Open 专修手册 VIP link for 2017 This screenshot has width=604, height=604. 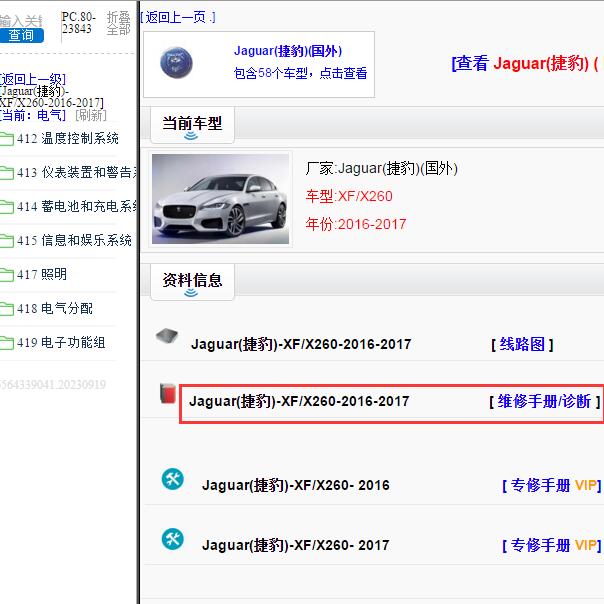(x=552, y=545)
